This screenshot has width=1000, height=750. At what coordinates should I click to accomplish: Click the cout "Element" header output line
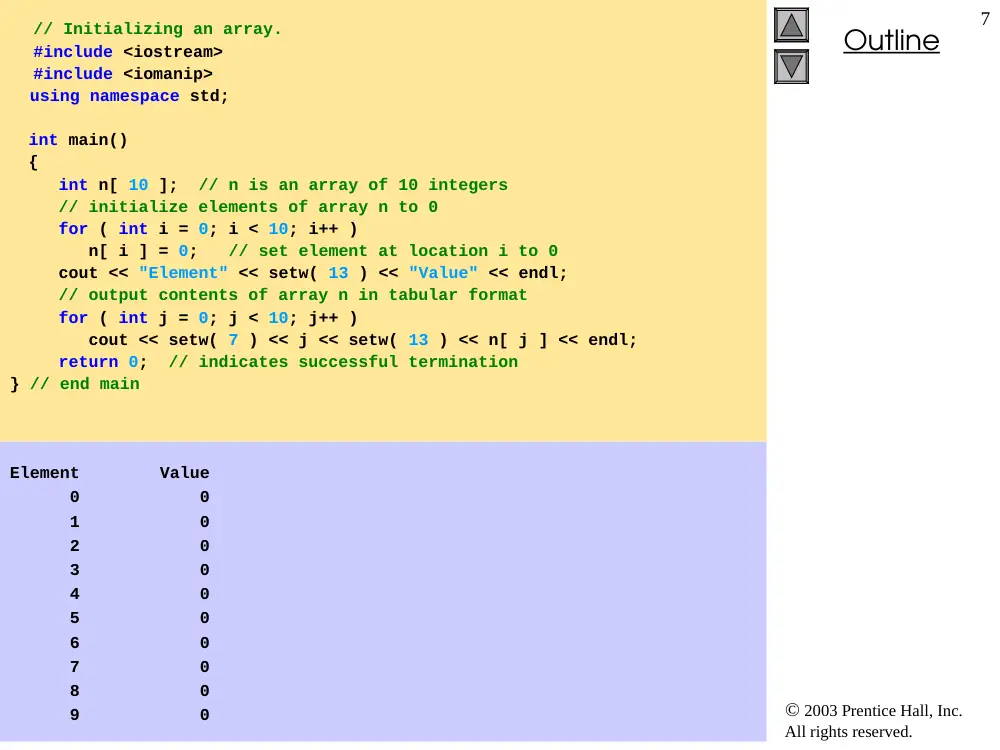pyautogui.click(x=312, y=273)
